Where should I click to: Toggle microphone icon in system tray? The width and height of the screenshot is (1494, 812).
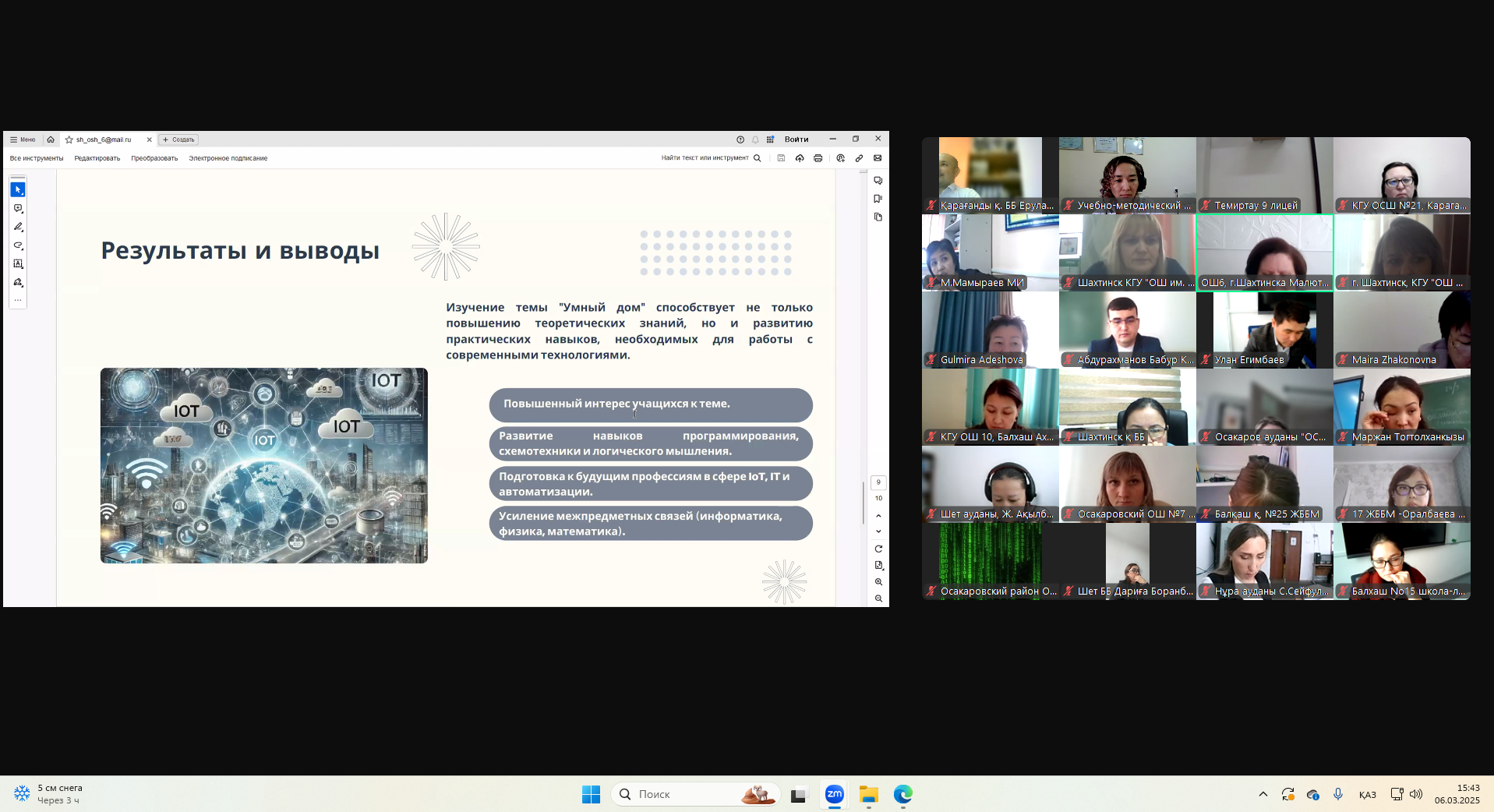tap(1337, 794)
